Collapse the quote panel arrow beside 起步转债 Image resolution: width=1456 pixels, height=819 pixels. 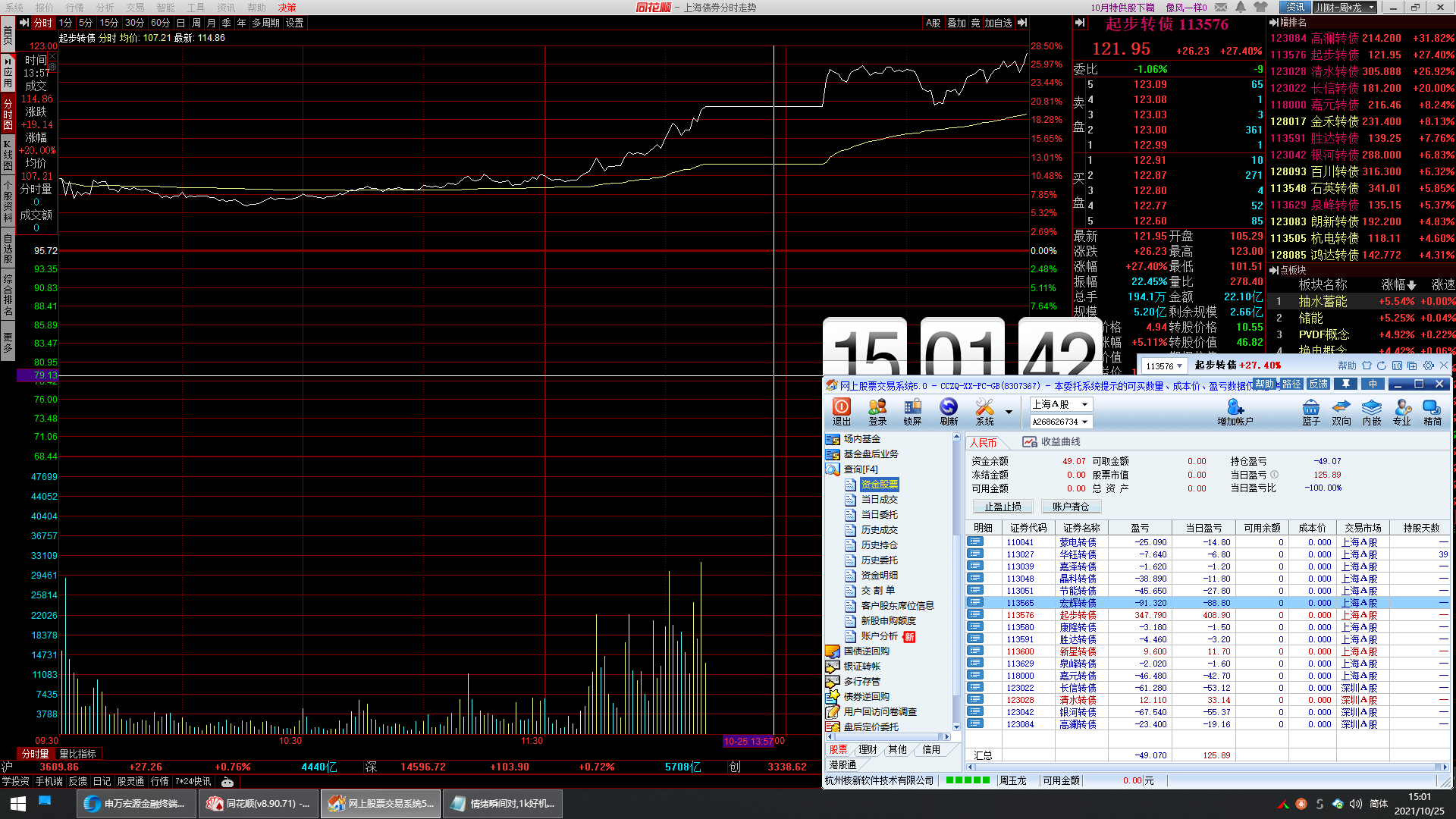pyautogui.click(x=1078, y=23)
